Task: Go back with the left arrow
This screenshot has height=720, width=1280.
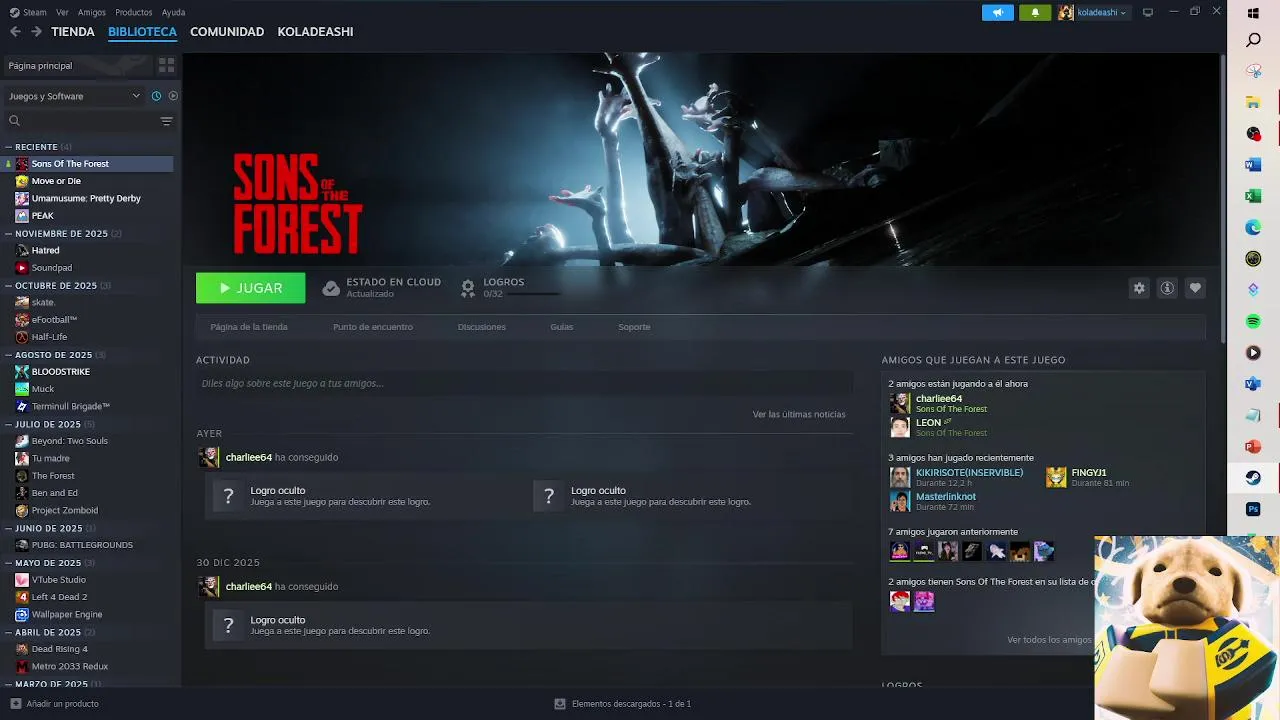Action: 15,32
